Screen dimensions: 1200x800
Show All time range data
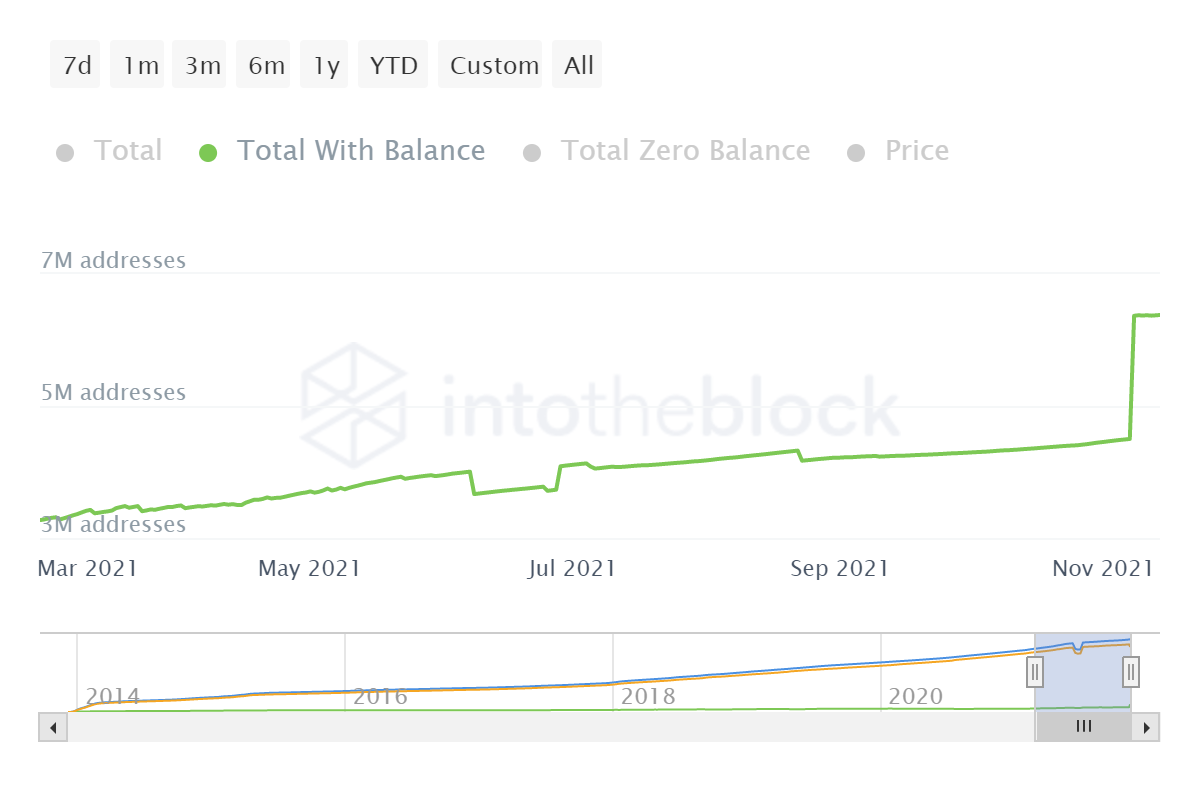pos(578,66)
